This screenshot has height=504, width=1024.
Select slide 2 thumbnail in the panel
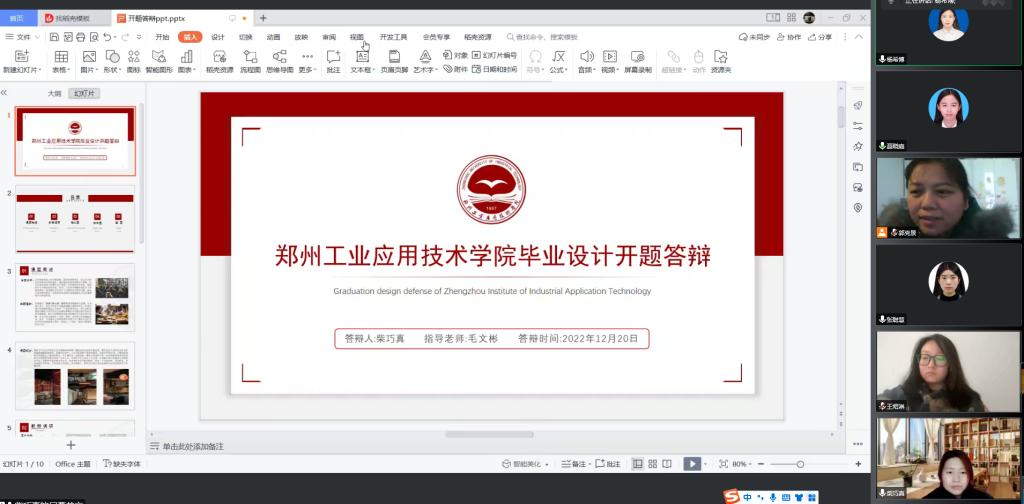click(x=75, y=218)
